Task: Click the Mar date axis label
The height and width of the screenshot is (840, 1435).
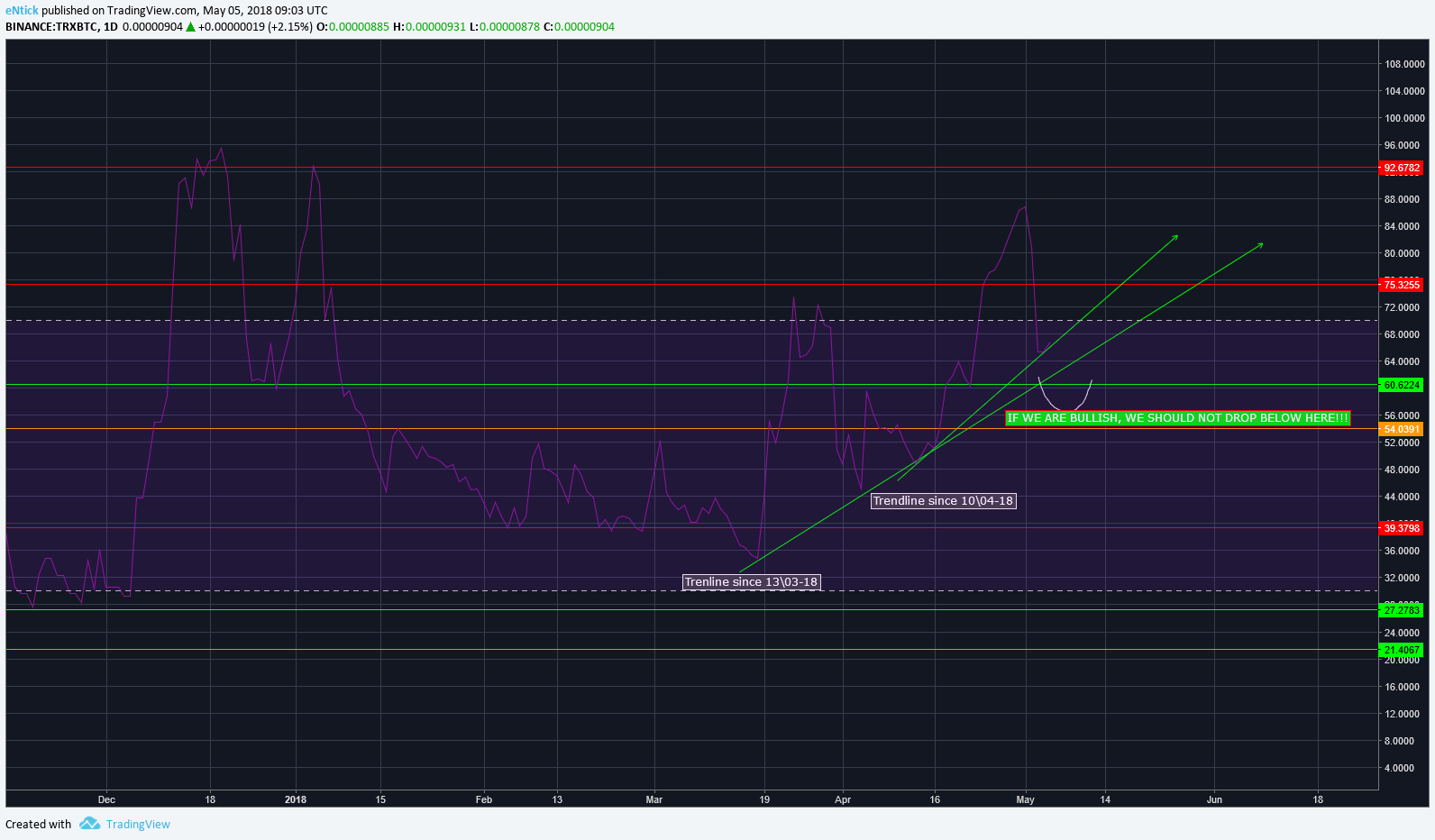Action: [654, 799]
